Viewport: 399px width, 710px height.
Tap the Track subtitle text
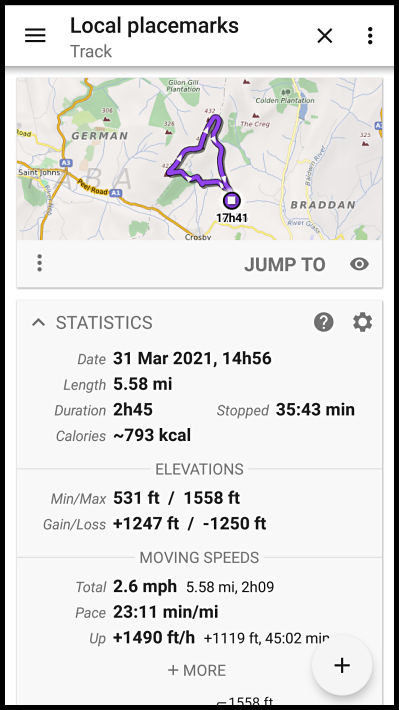(91, 51)
